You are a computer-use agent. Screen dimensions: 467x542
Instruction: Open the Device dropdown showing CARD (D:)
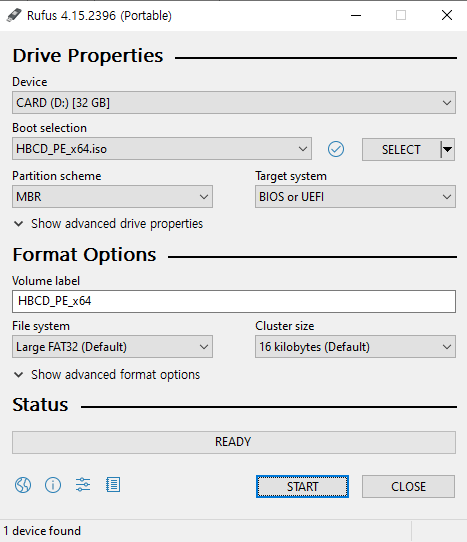[x=234, y=103]
